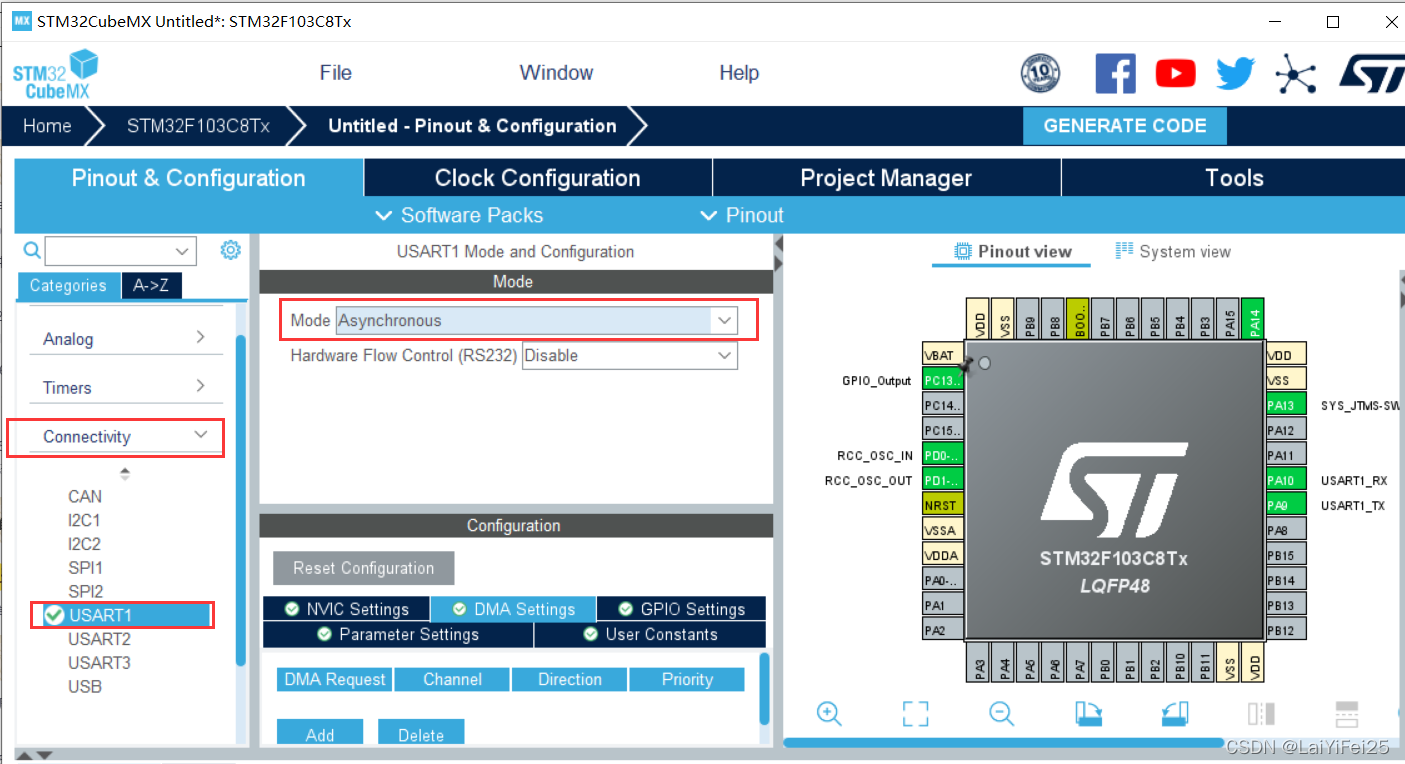This screenshot has height=764, width=1405.
Task: Click the DMA Settings check icon
Action: click(x=459, y=609)
